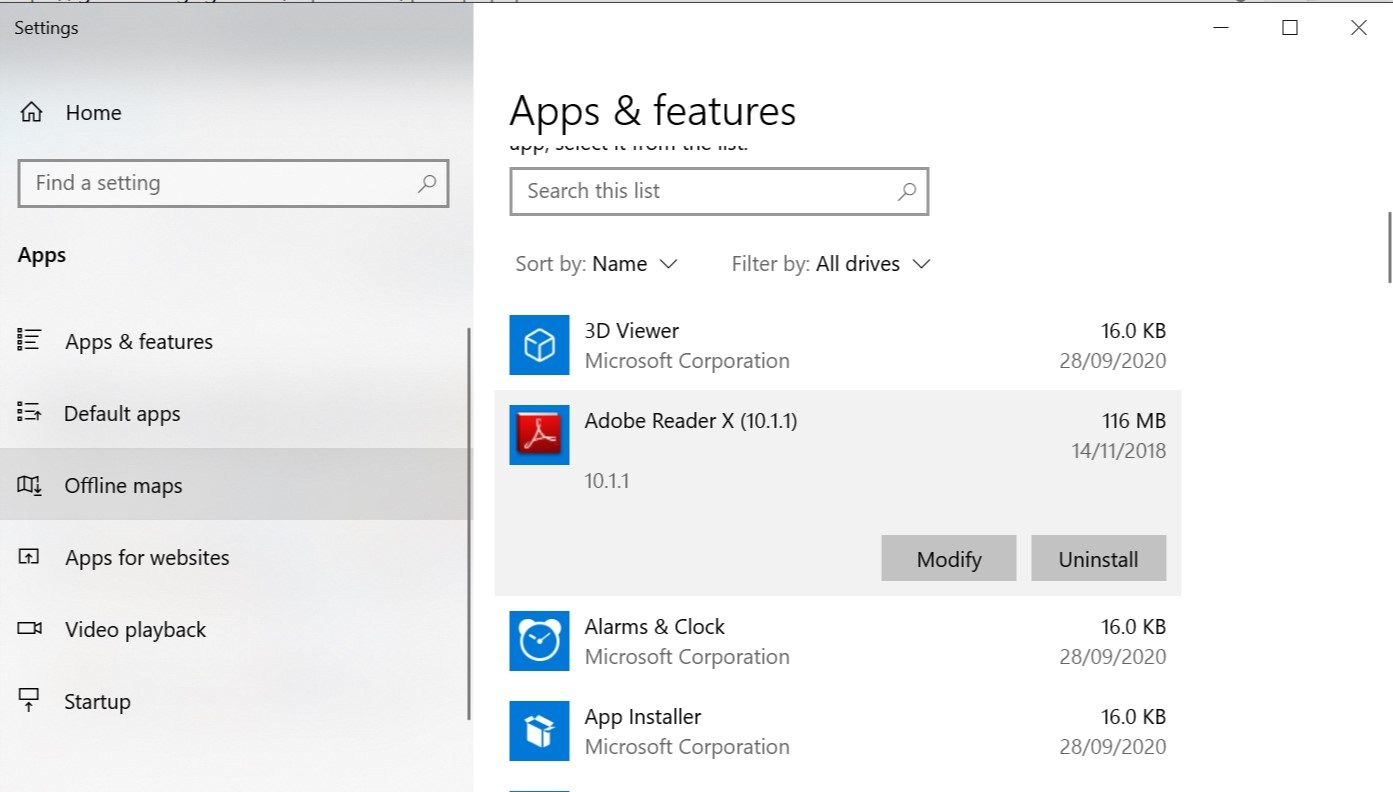This screenshot has height=792, width=1393.
Task: Click the 3D Viewer app icon
Action: [x=539, y=345]
